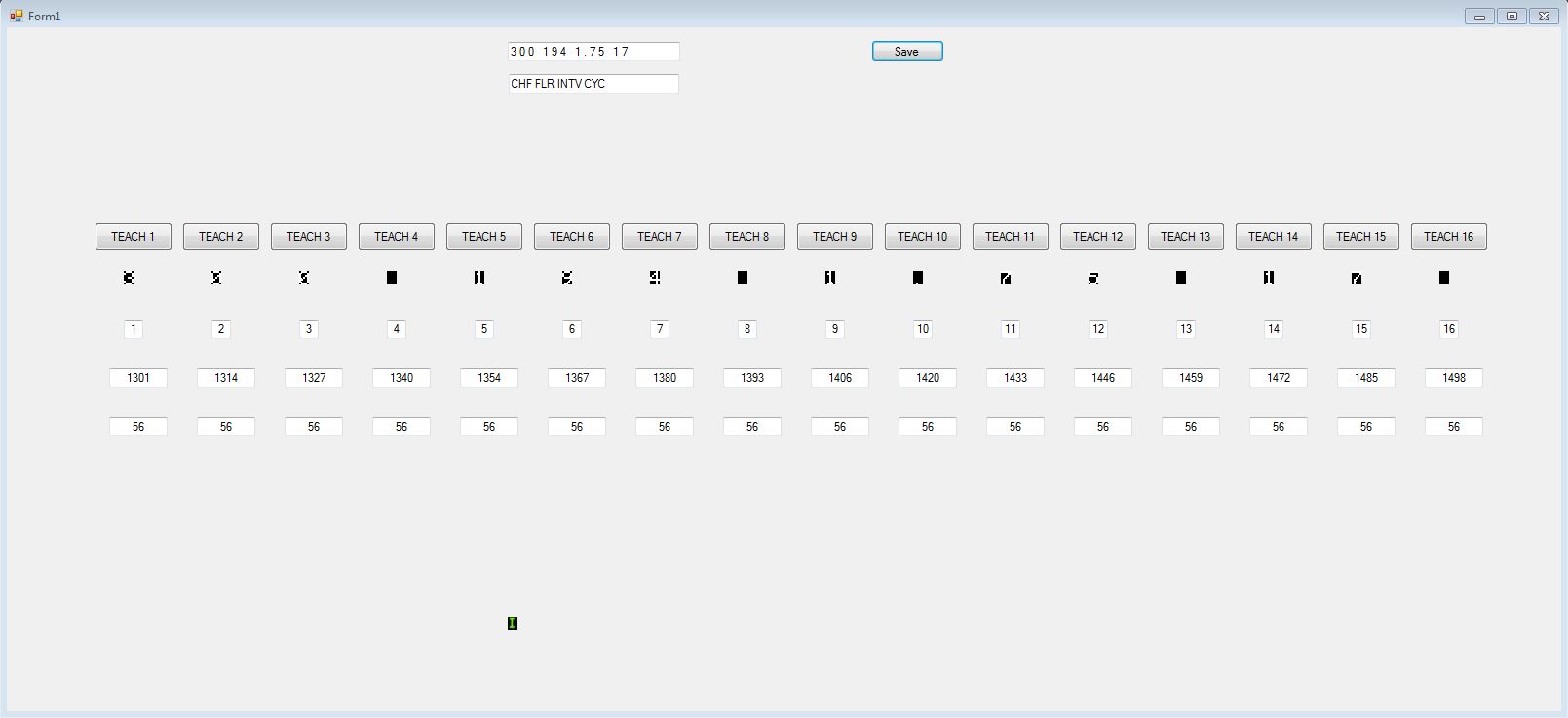Focus the text box containing CHF FLR INTV CYC

[593, 84]
